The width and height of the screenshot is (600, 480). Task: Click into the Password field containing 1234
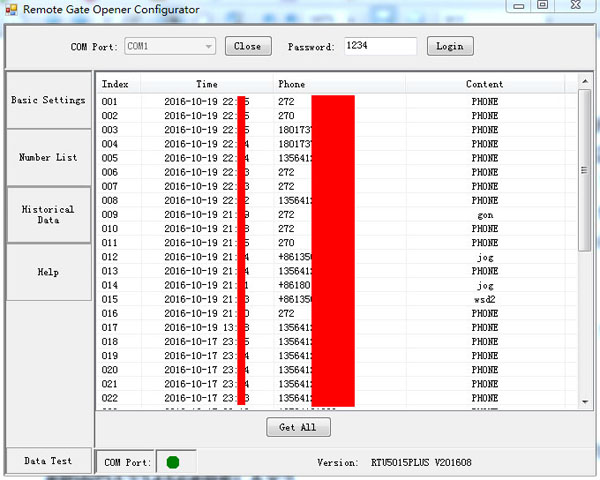pos(380,46)
